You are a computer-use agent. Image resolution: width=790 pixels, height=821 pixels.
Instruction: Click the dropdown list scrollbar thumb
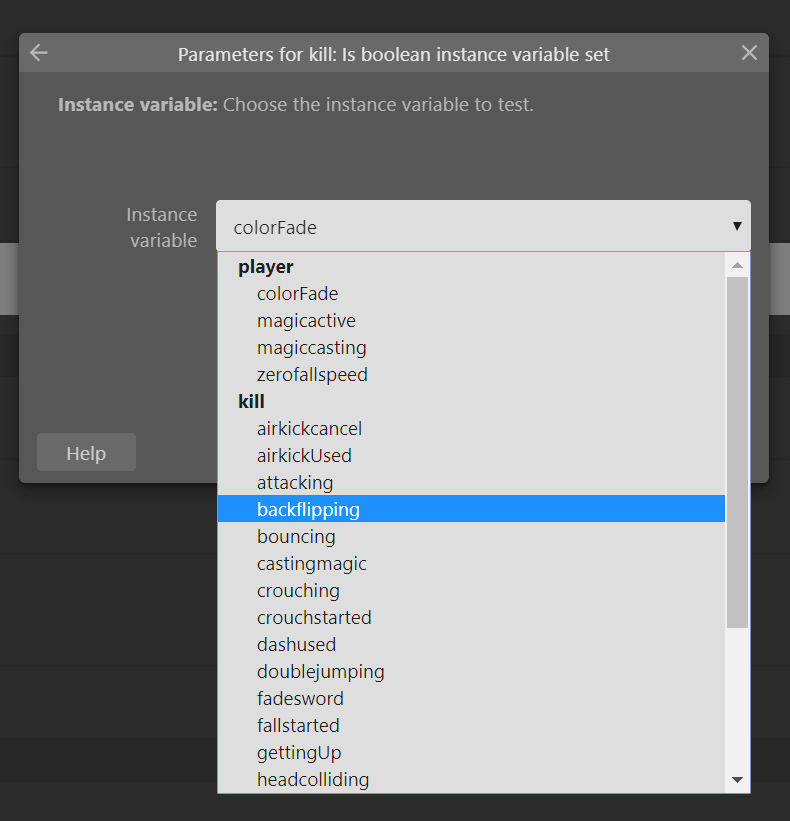pos(737,452)
